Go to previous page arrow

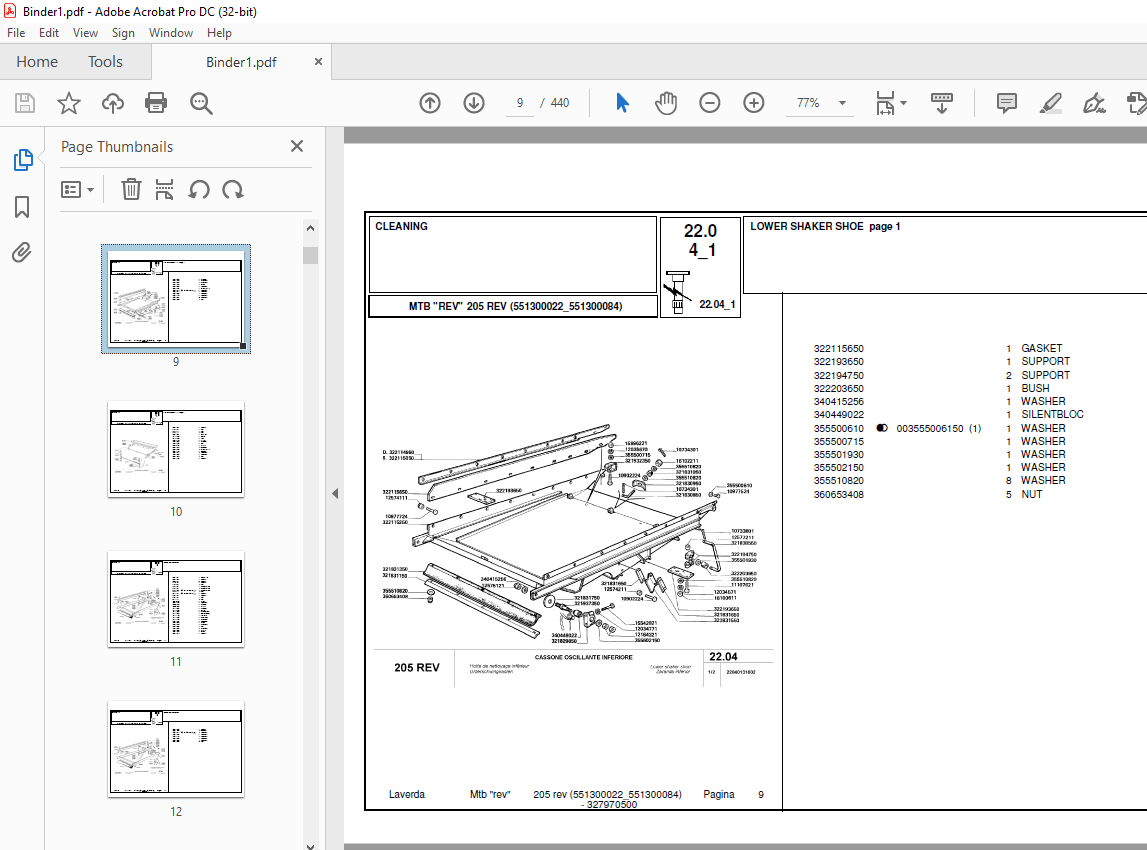click(430, 103)
